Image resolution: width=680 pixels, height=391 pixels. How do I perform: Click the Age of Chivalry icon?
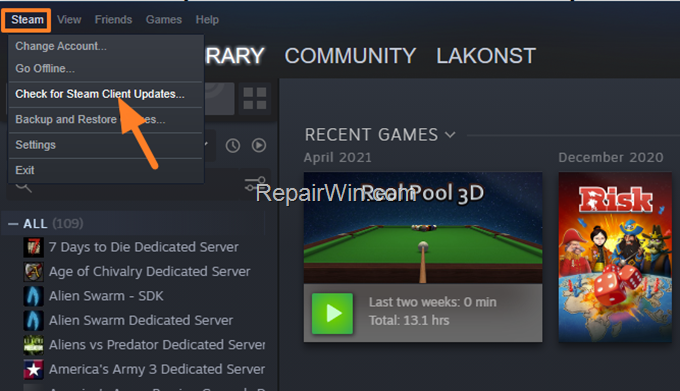(33, 272)
